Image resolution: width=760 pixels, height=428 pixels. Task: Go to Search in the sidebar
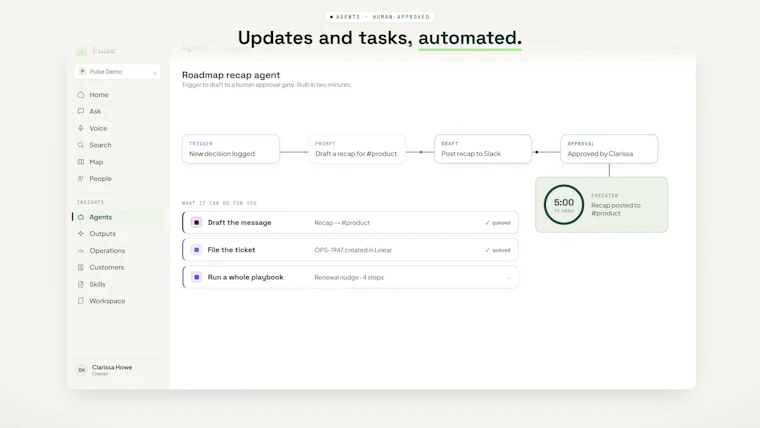[117, 145]
